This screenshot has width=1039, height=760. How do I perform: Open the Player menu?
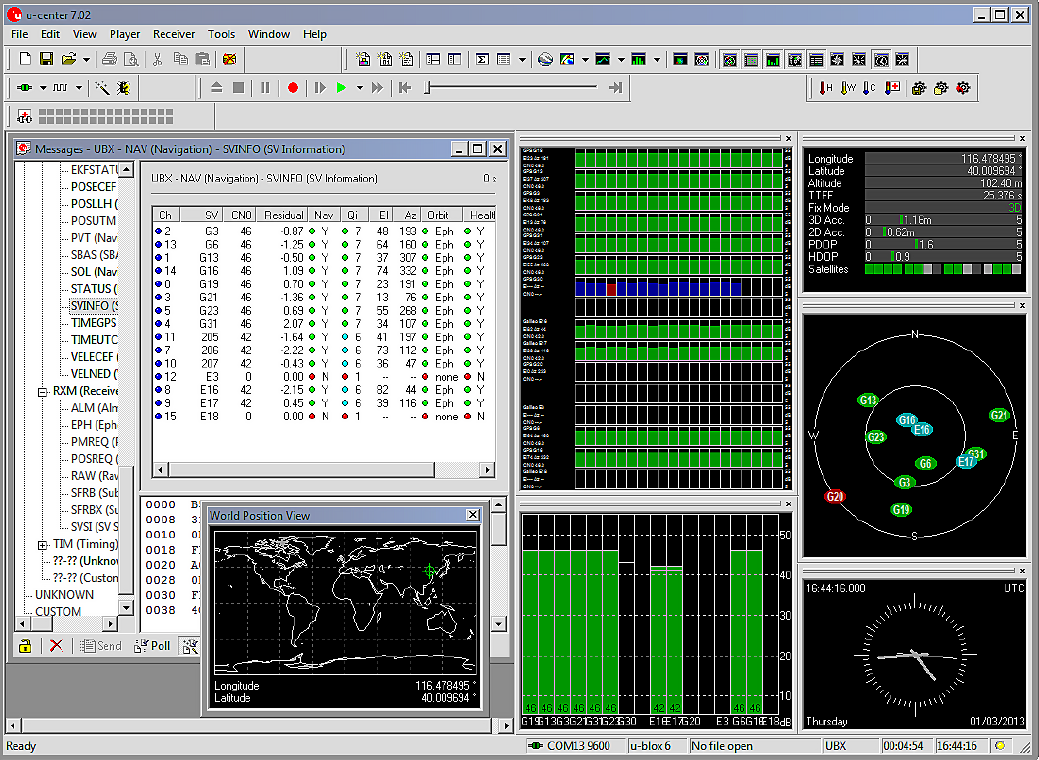[125, 34]
